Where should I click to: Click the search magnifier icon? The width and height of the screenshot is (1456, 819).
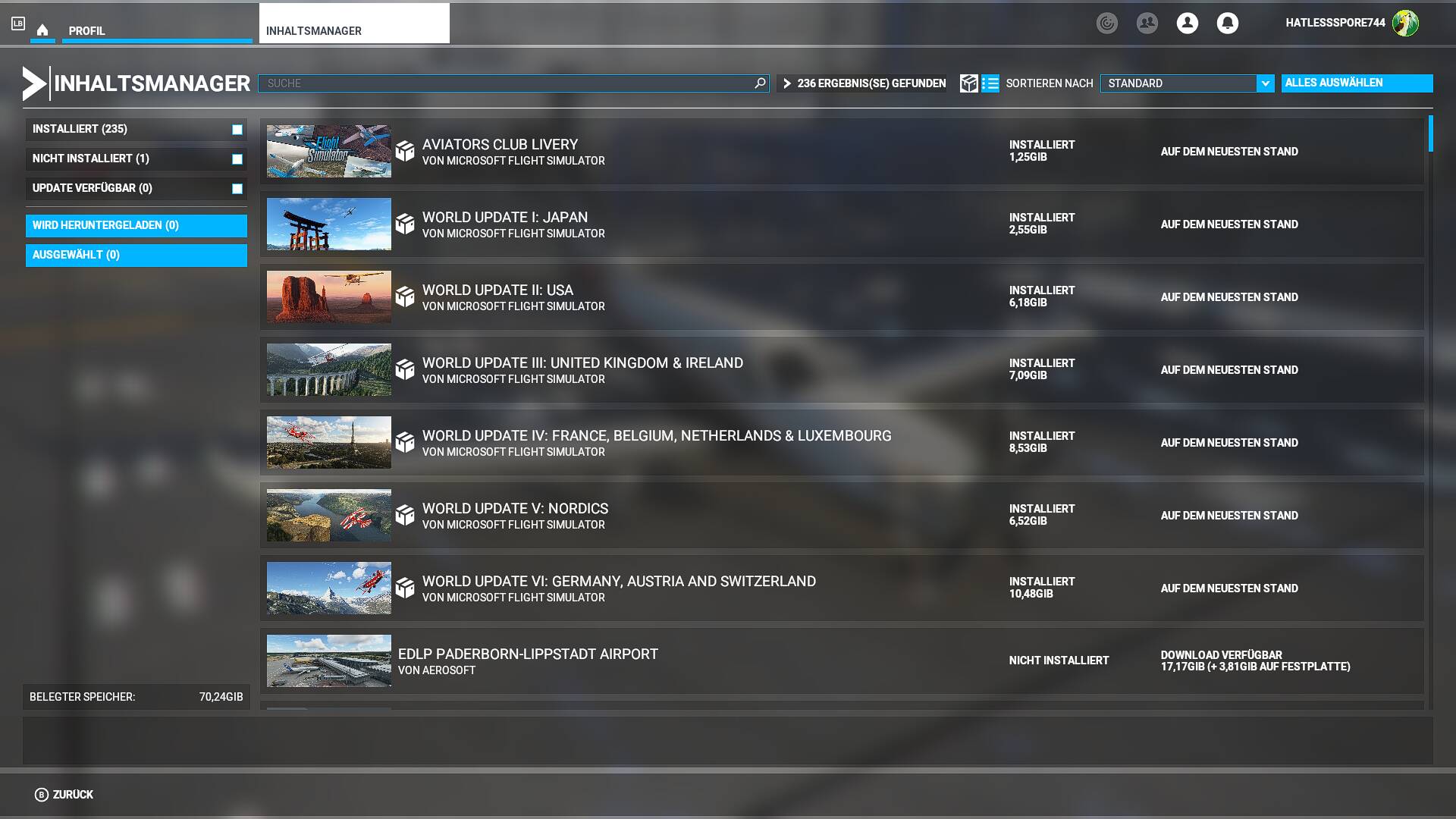(760, 83)
